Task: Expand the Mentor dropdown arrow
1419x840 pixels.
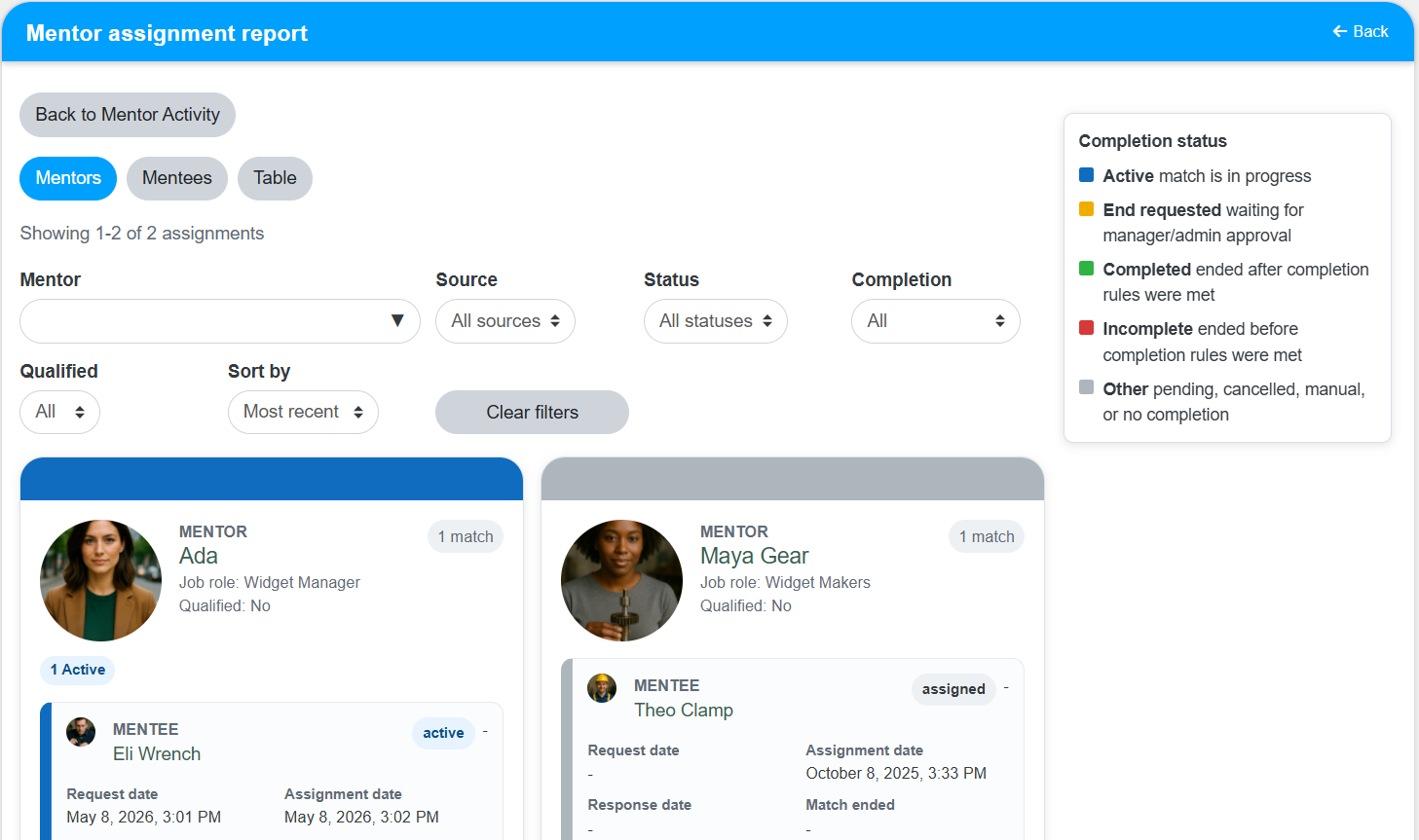Action: pos(397,321)
